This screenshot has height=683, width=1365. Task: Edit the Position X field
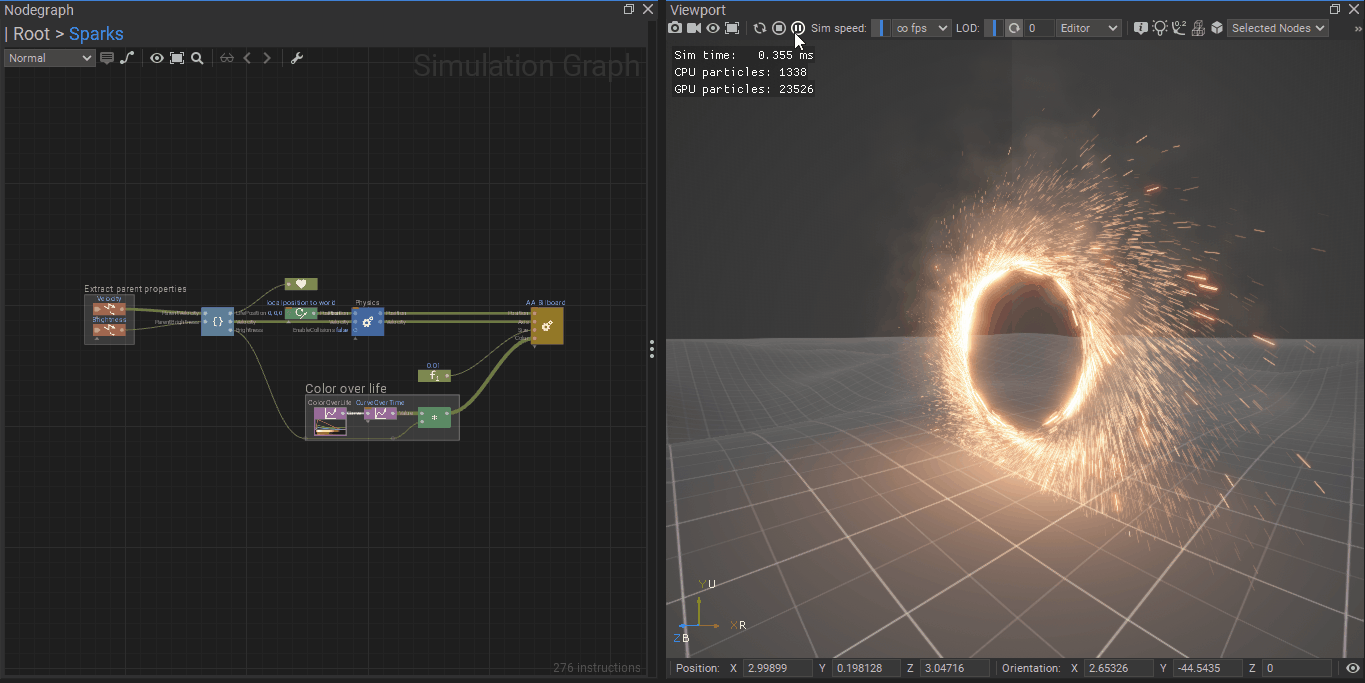[778, 668]
